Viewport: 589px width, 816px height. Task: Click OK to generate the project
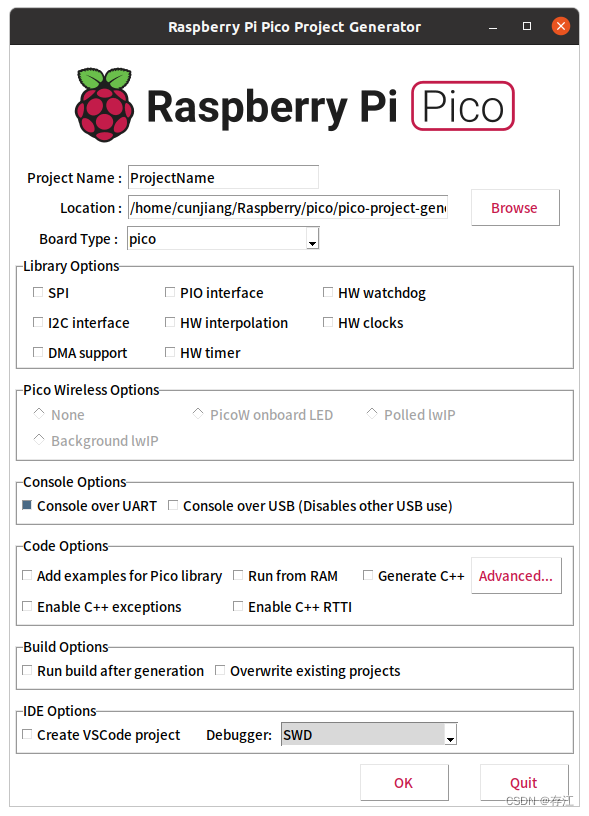tap(404, 782)
